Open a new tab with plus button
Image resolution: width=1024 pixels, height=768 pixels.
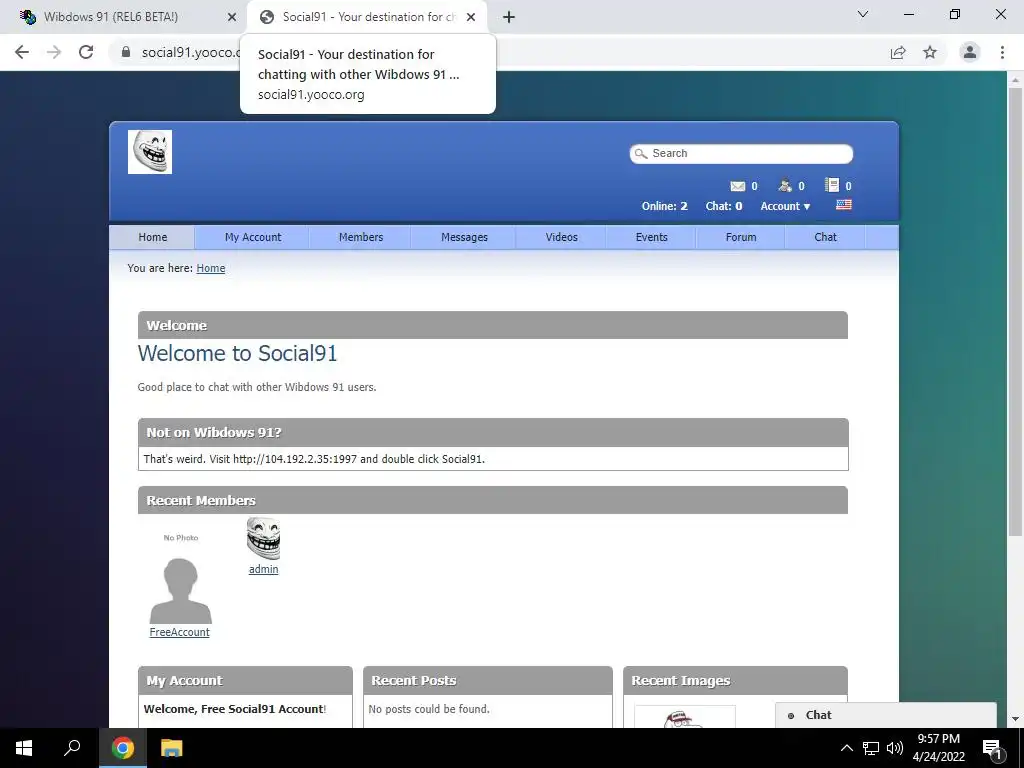click(509, 17)
